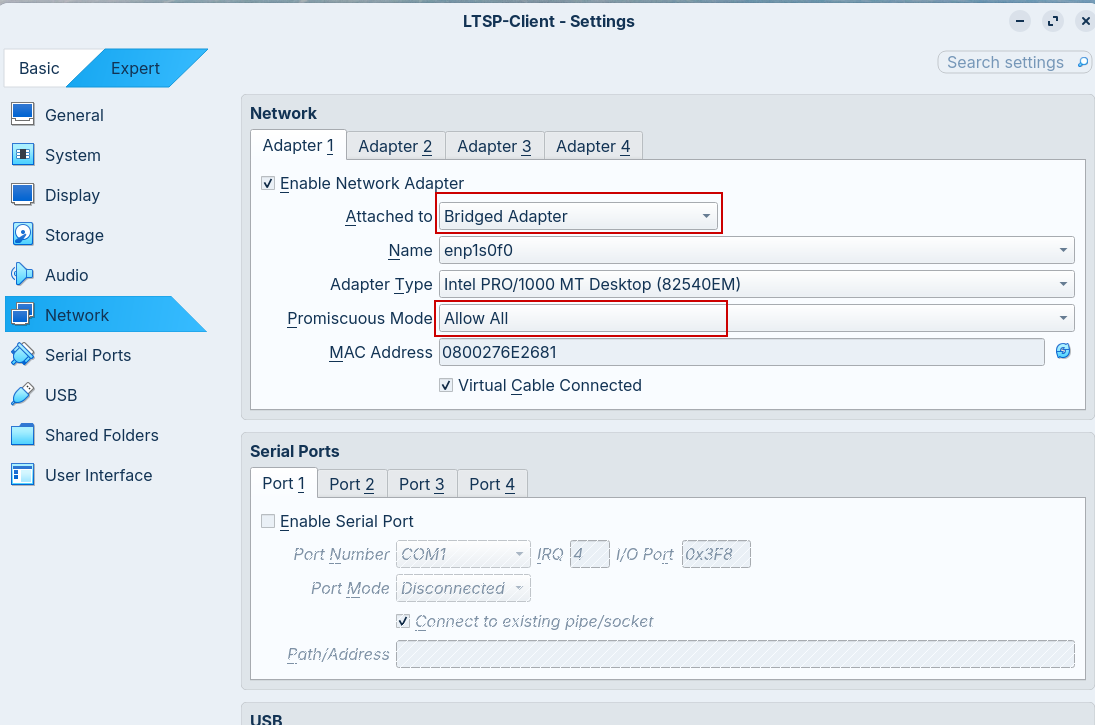The image size is (1095, 725).
Task: Open the General settings monitor icon
Action: click(x=22, y=115)
